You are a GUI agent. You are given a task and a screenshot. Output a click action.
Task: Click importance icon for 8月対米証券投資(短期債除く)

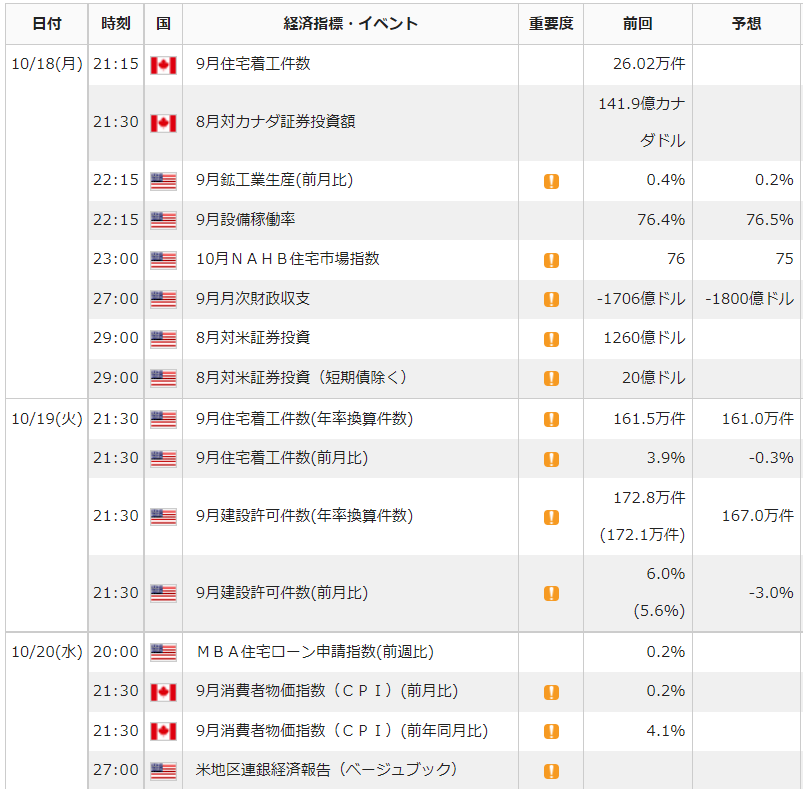click(x=551, y=378)
